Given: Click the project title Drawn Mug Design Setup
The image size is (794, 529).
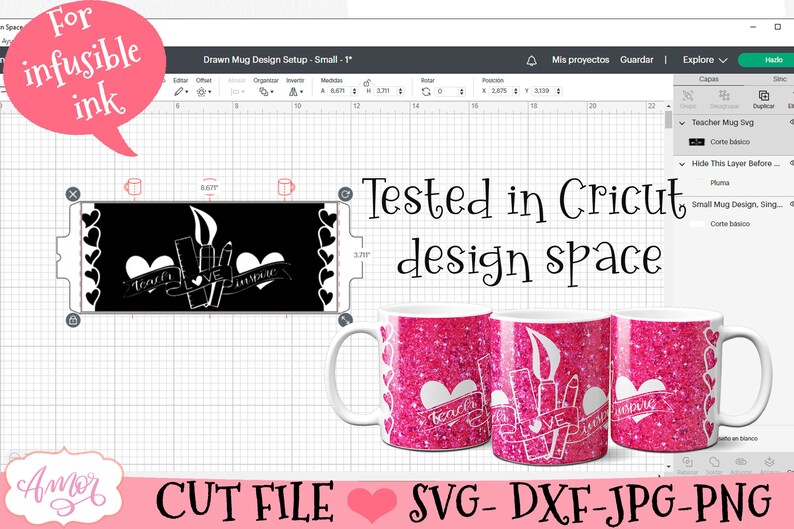Looking at the screenshot, I should point(277,60).
